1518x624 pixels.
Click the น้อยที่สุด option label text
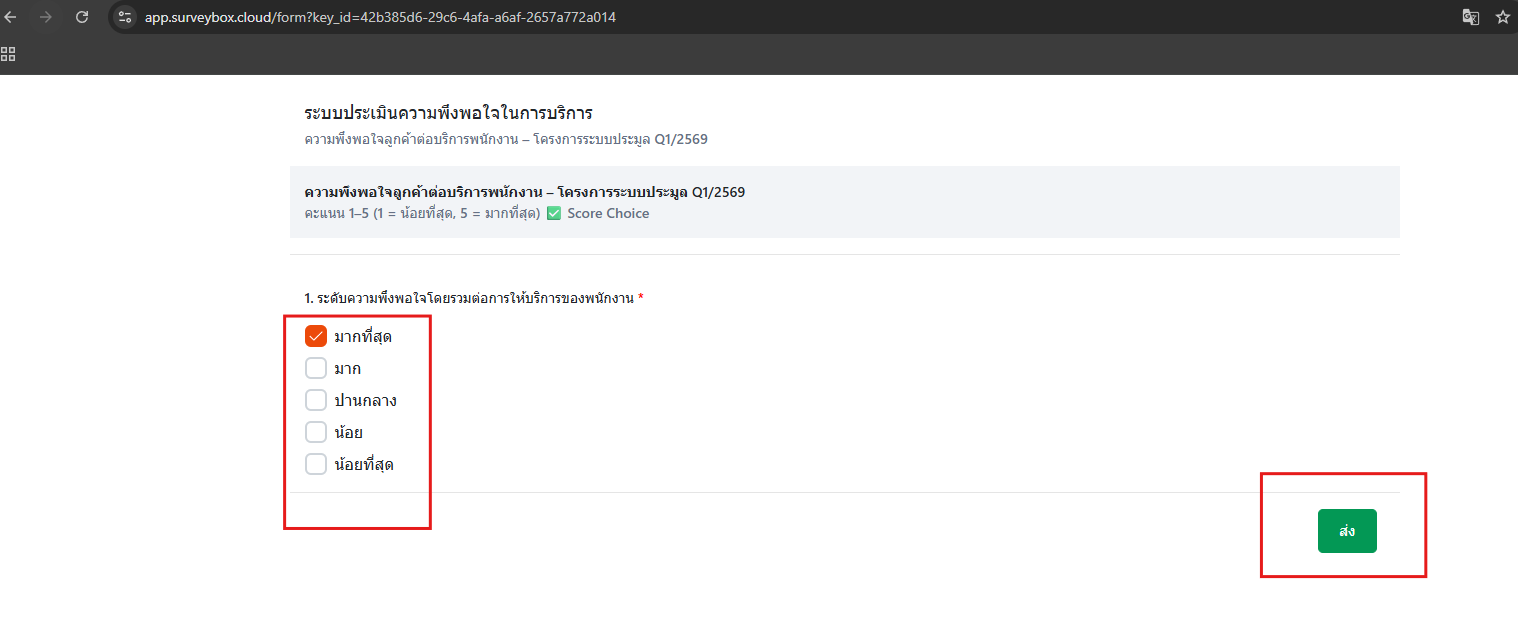coord(363,465)
